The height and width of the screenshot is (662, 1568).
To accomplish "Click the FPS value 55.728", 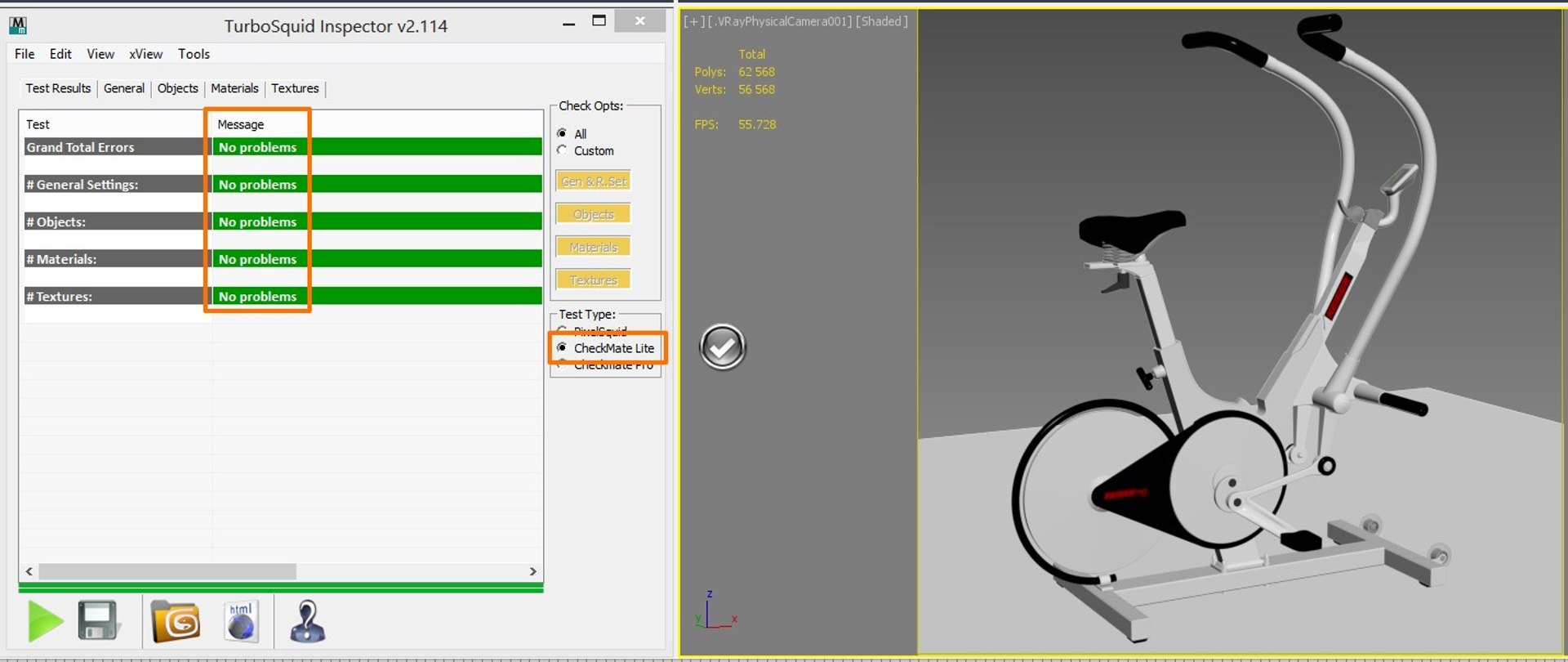I will pyautogui.click(x=757, y=124).
